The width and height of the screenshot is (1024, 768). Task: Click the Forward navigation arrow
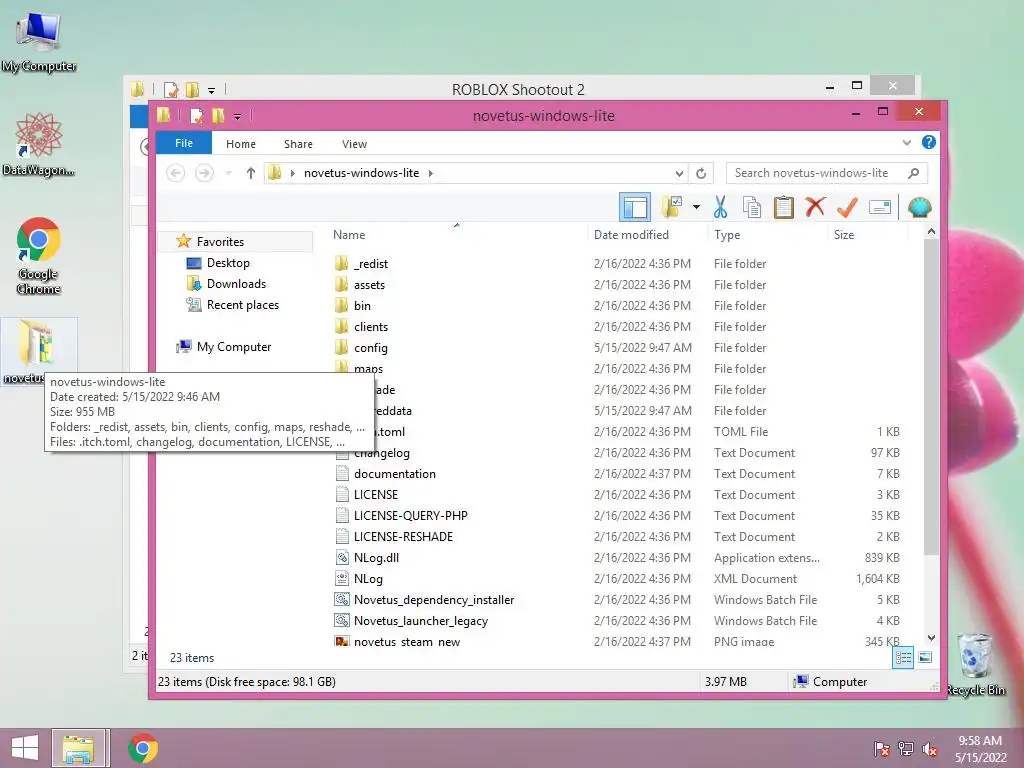(x=204, y=173)
